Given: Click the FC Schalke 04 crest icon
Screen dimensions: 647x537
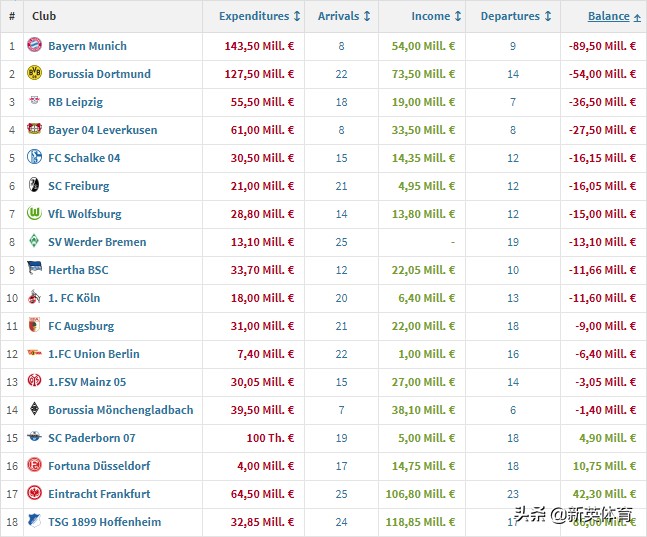Looking at the screenshot, I should pyautogui.click(x=35, y=158).
